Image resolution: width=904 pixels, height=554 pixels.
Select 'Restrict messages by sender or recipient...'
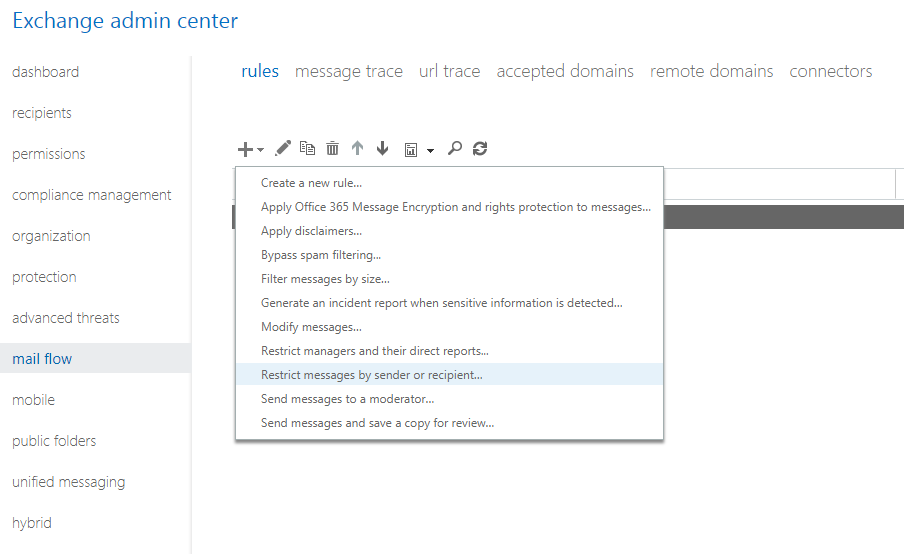click(371, 375)
